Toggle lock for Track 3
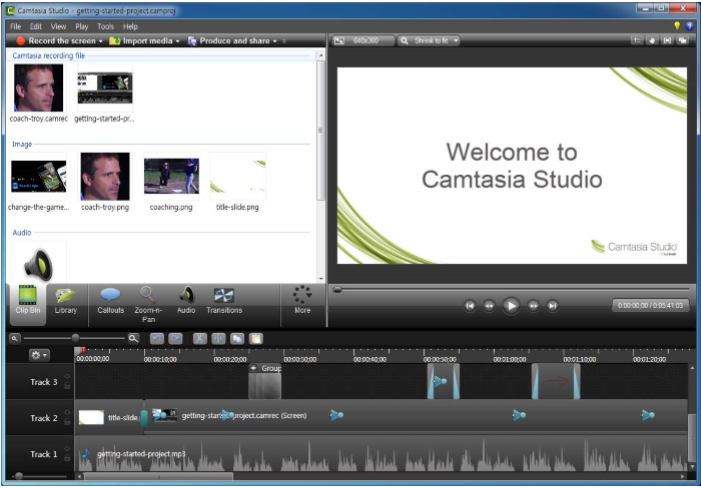 67,386
